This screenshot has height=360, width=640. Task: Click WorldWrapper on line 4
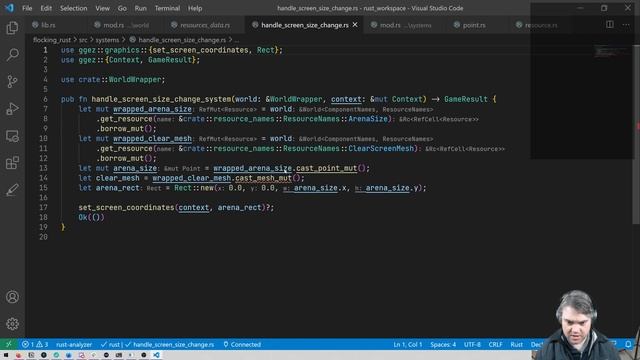point(135,80)
